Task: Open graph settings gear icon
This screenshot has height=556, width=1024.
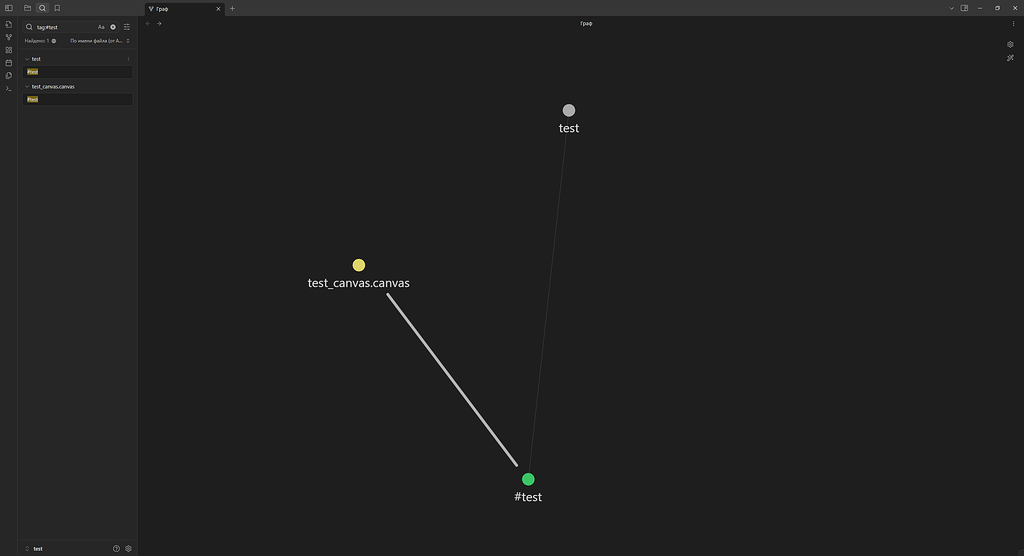Action: point(1010,44)
